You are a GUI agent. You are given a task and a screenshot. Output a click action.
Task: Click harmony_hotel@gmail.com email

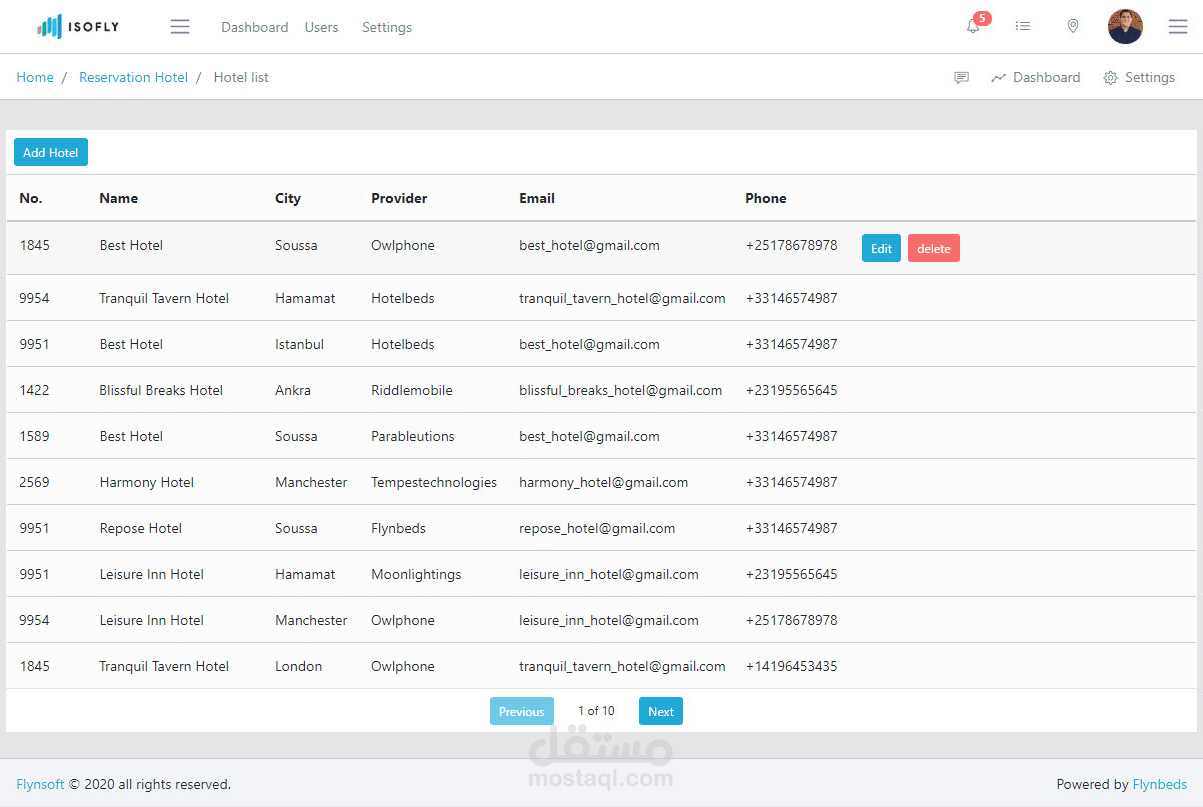pos(604,482)
